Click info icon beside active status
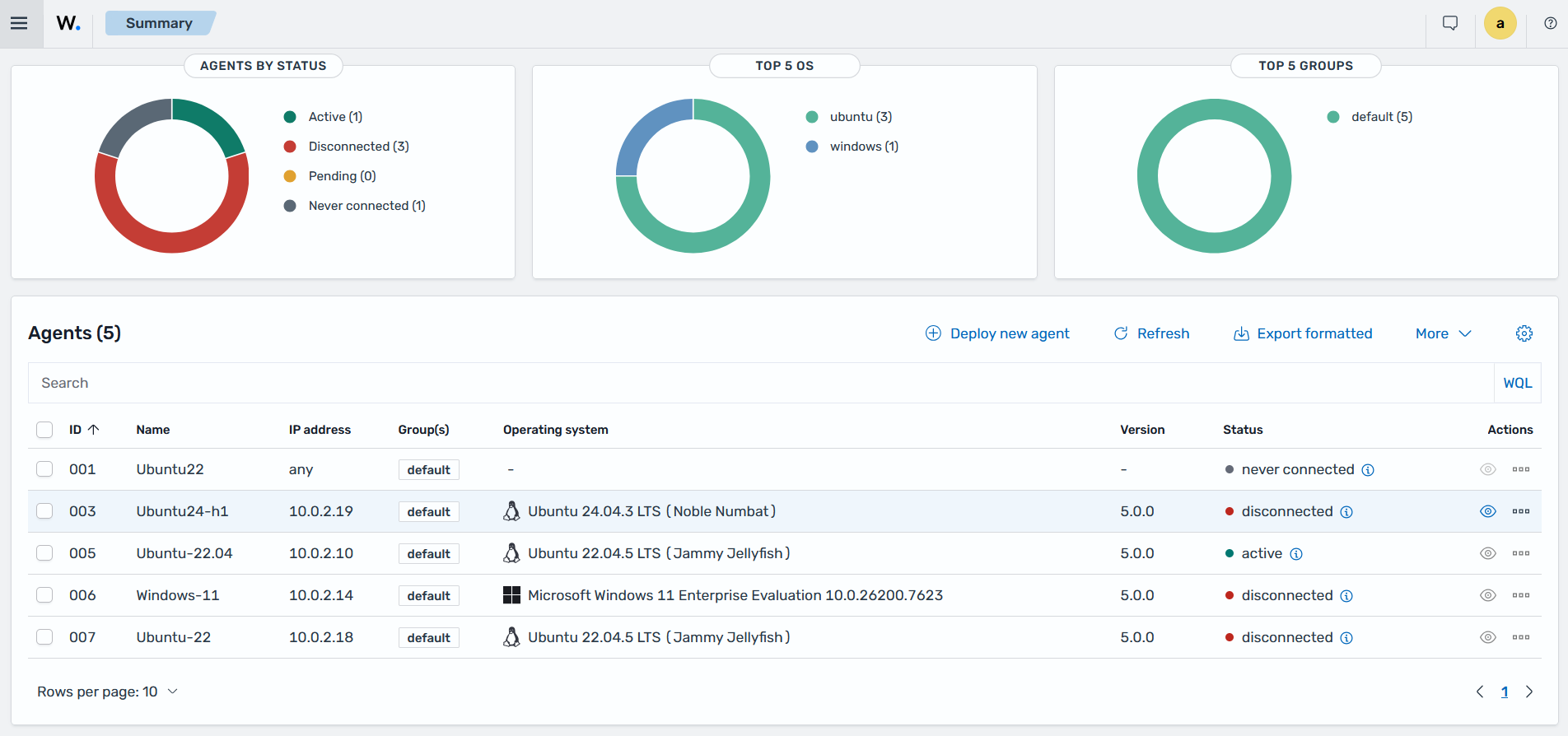 (1296, 554)
